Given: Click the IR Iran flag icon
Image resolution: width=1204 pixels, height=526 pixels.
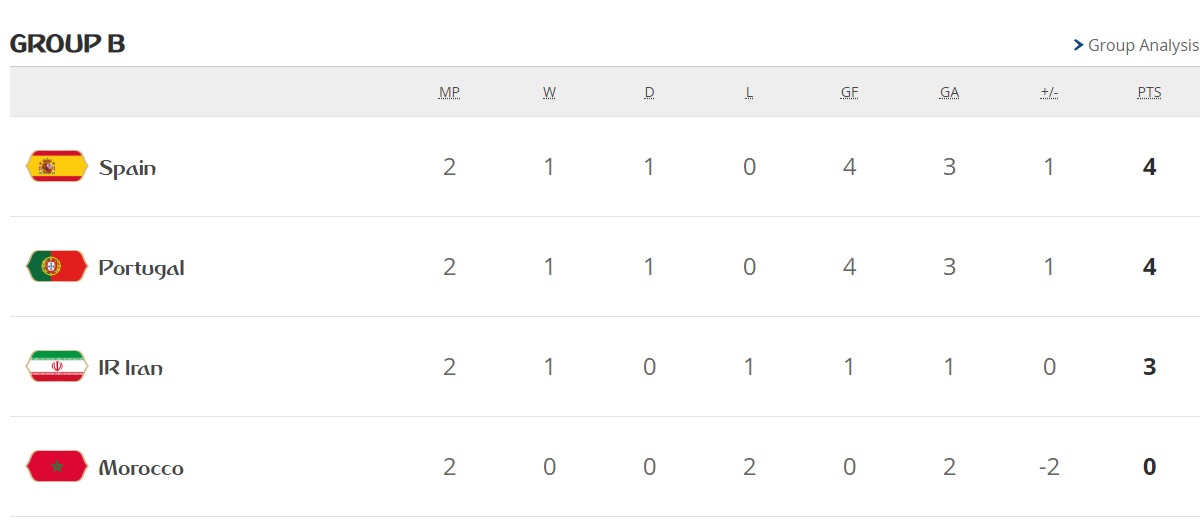Looking at the screenshot, I should coord(56,366).
